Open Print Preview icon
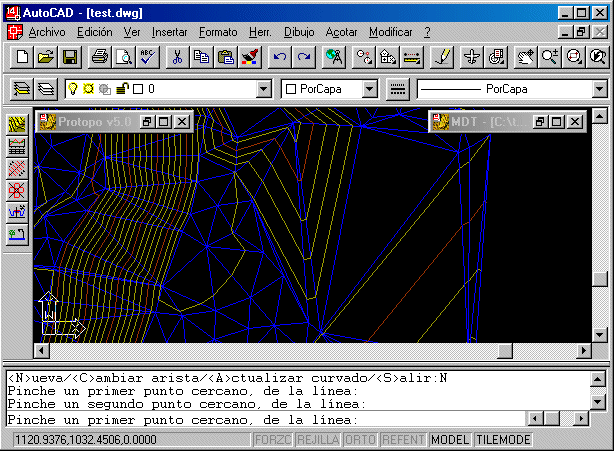The height and width of the screenshot is (451, 614). click(x=124, y=57)
